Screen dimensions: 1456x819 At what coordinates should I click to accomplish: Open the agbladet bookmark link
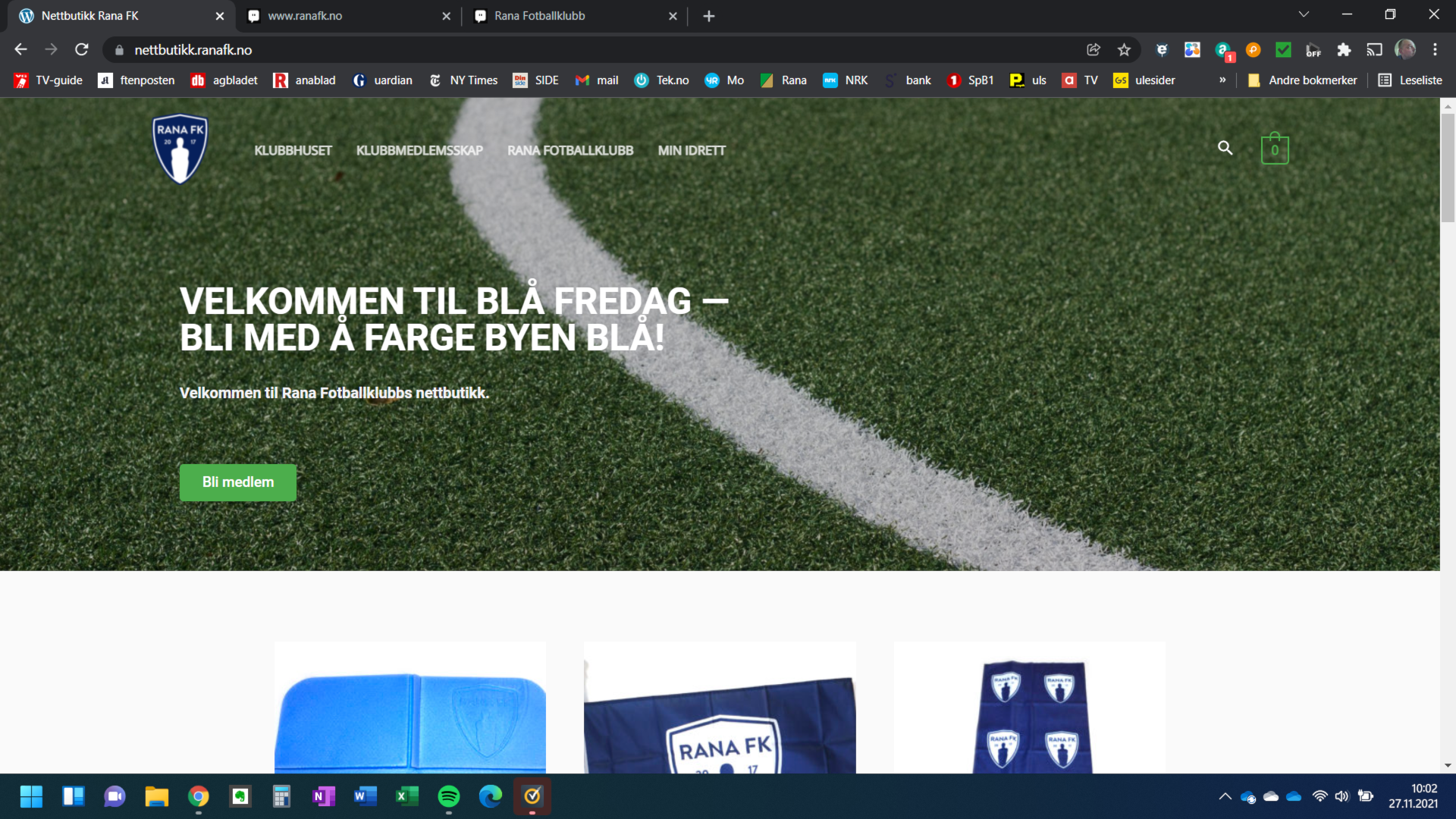click(x=224, y=80)
